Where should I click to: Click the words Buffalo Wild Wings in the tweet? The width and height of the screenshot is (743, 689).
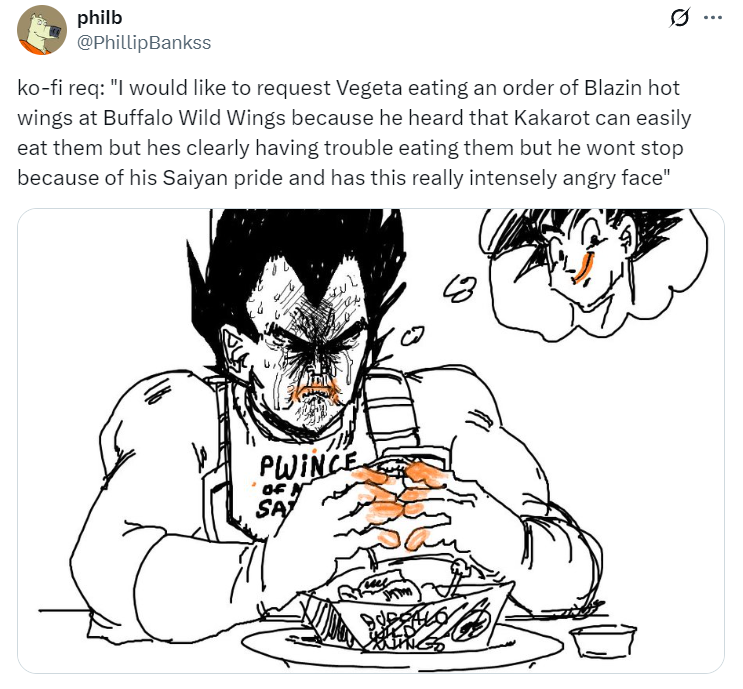click(194, 118)
